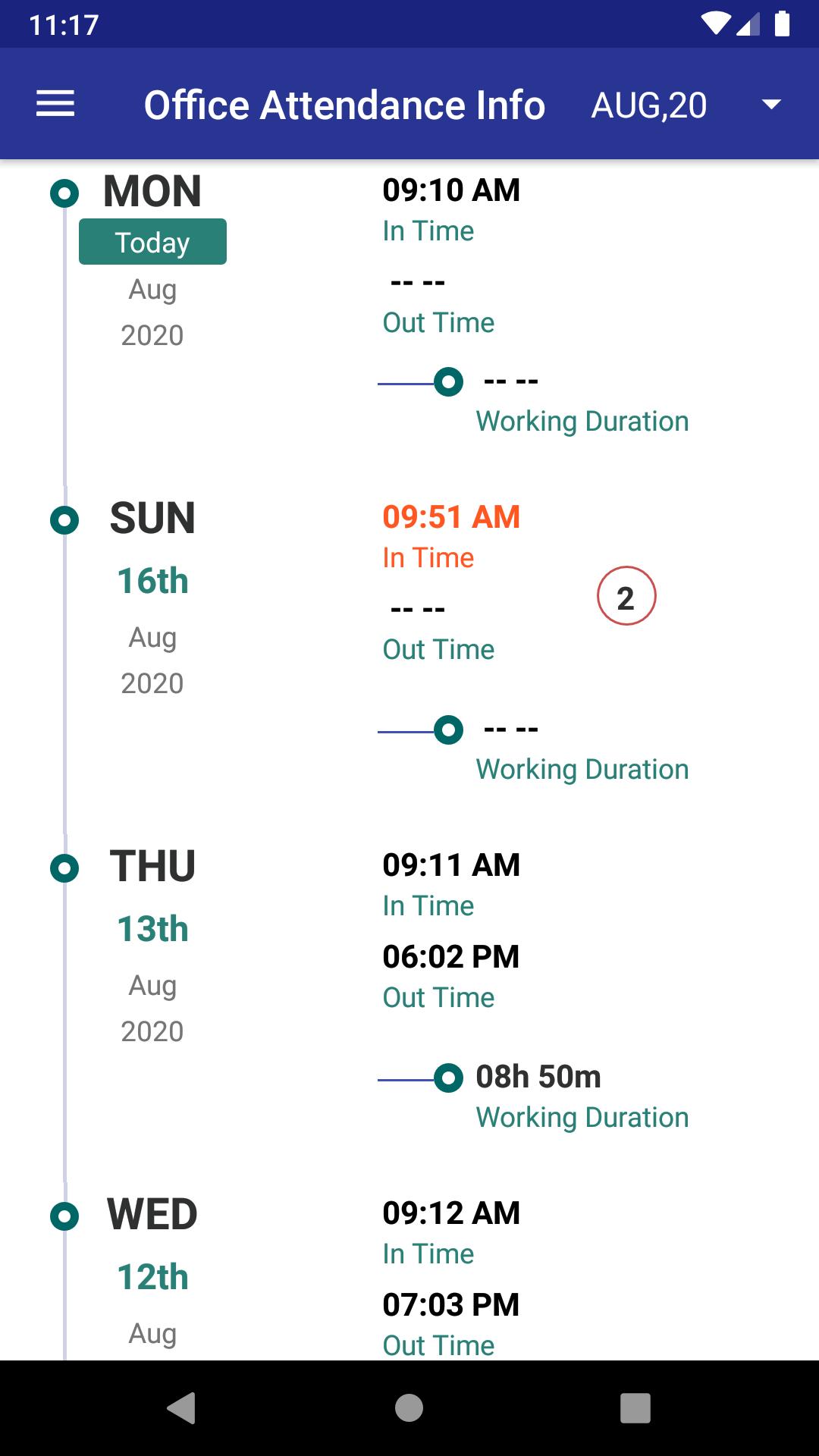Screen dimensions: 819x1456
Task: Click the red circled 2 badge
Action: (x=626, y=597)
